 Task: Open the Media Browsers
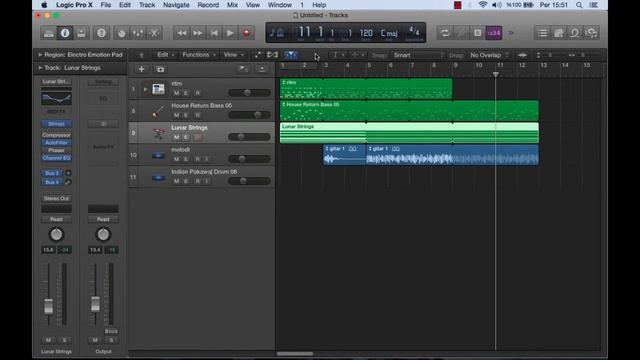tap(591, 33)
